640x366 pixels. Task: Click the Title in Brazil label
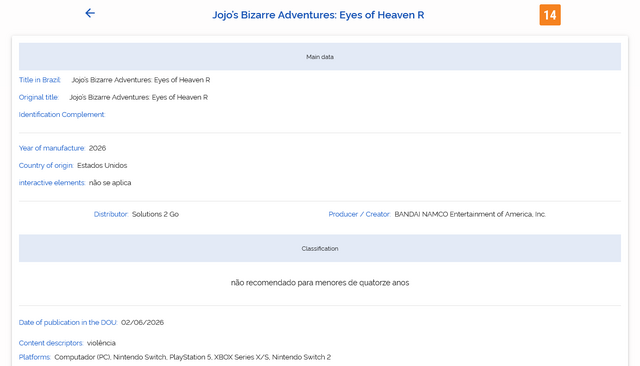(x=40, y=80)
